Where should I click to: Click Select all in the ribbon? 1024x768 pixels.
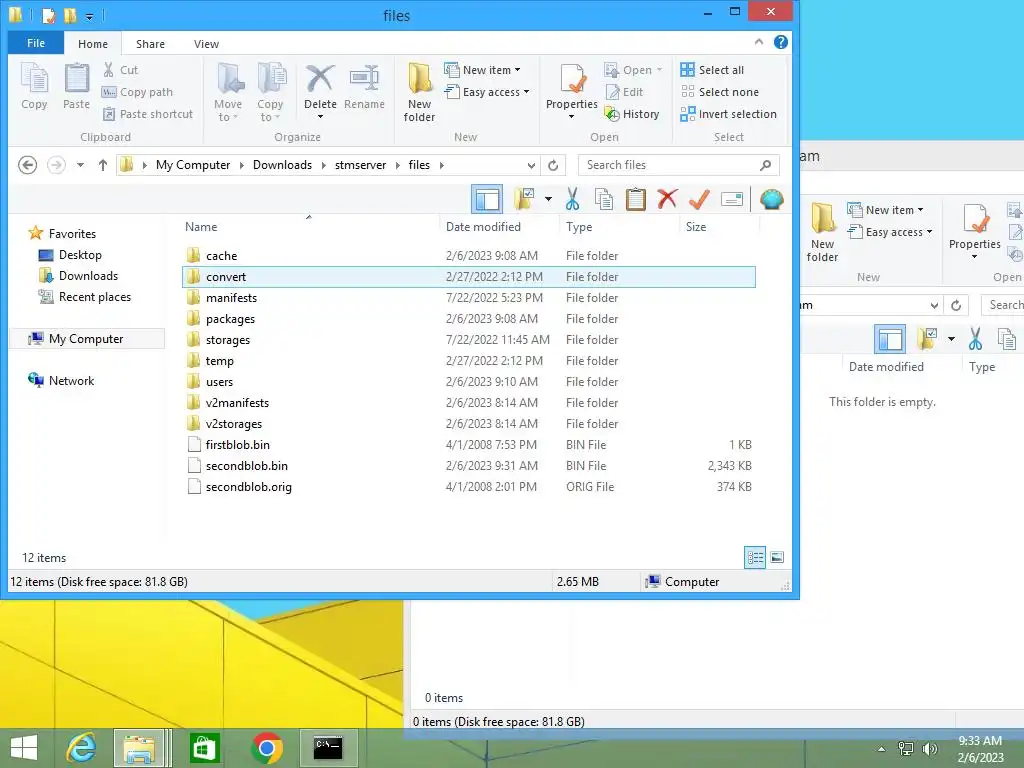click(x=712, y=70)
